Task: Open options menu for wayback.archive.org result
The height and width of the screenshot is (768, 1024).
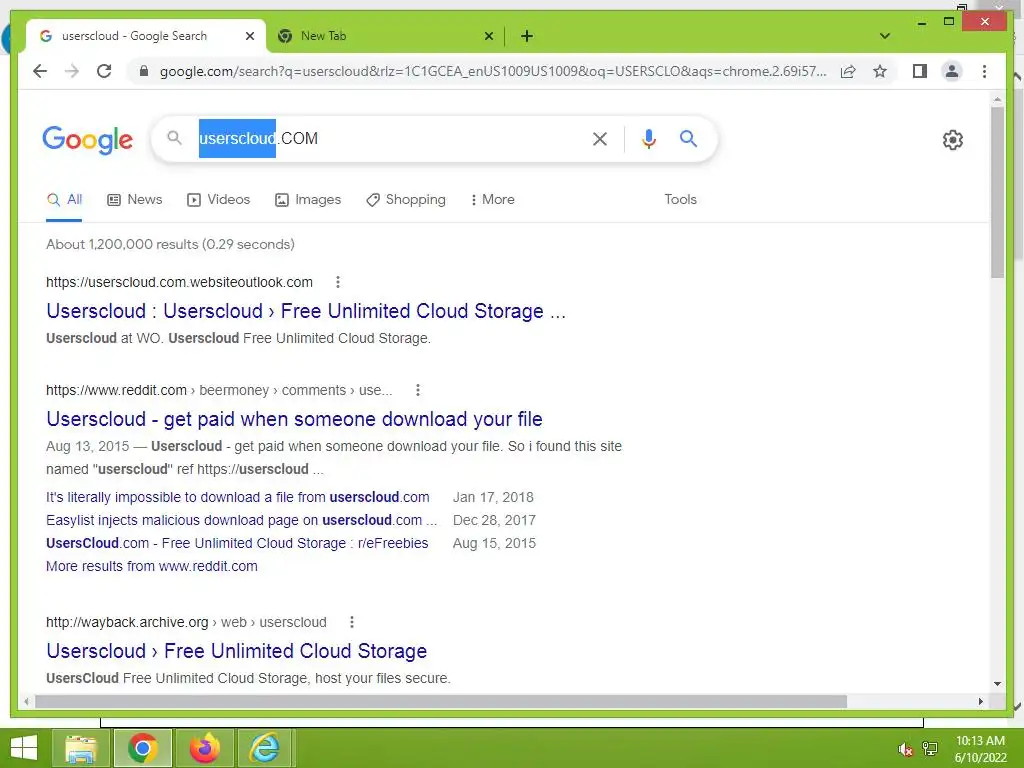Action: [352, 622]
